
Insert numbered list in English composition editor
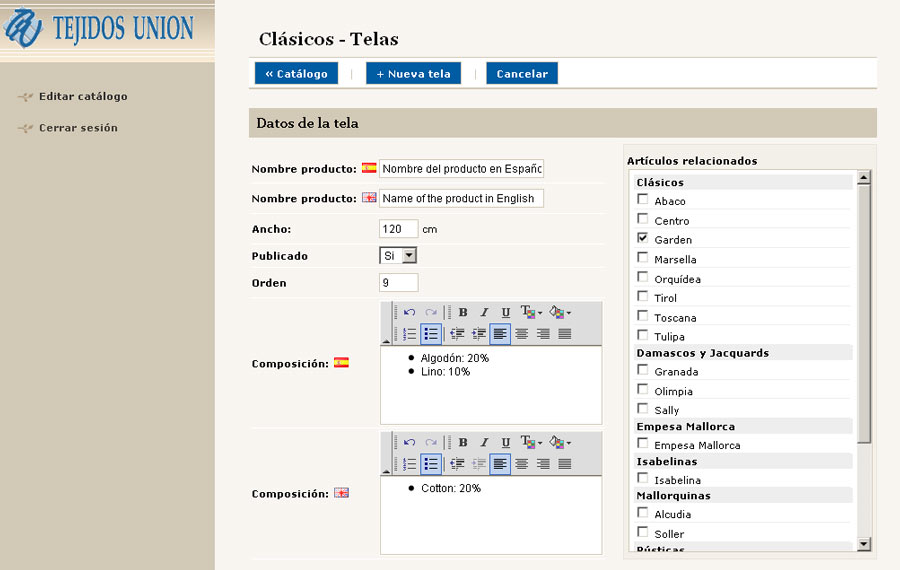pos(409,464)
